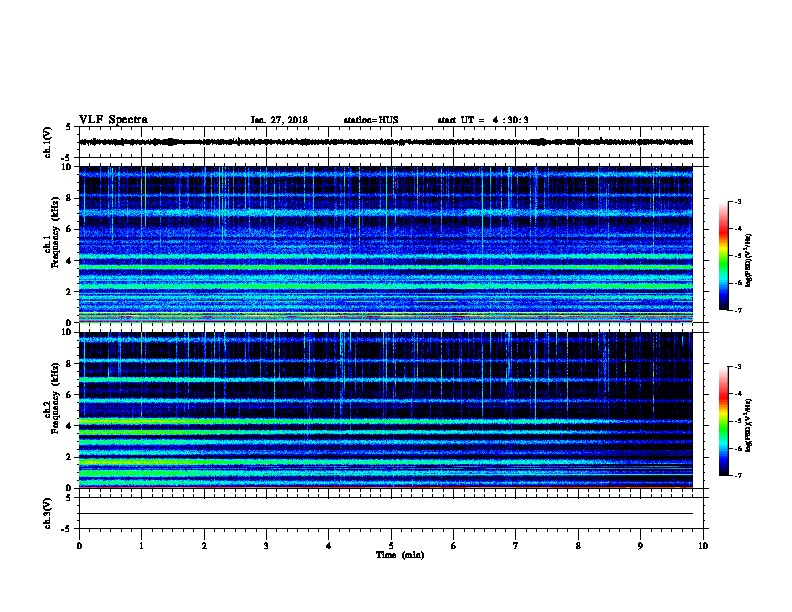Click the 'VLF Spectra' plot title

coord(113,120)
